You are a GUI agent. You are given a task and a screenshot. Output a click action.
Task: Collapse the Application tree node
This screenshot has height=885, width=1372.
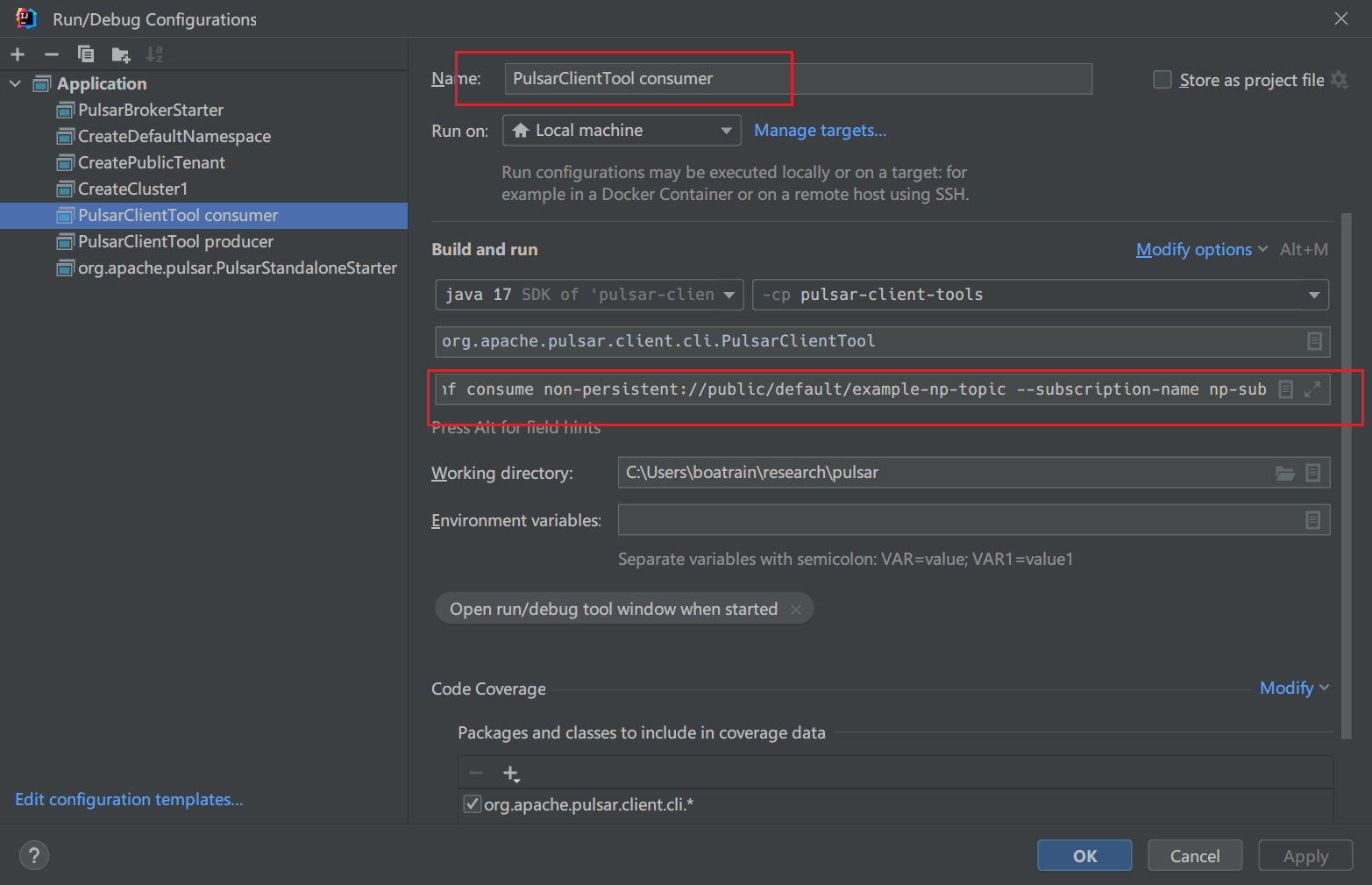point(15,84)
